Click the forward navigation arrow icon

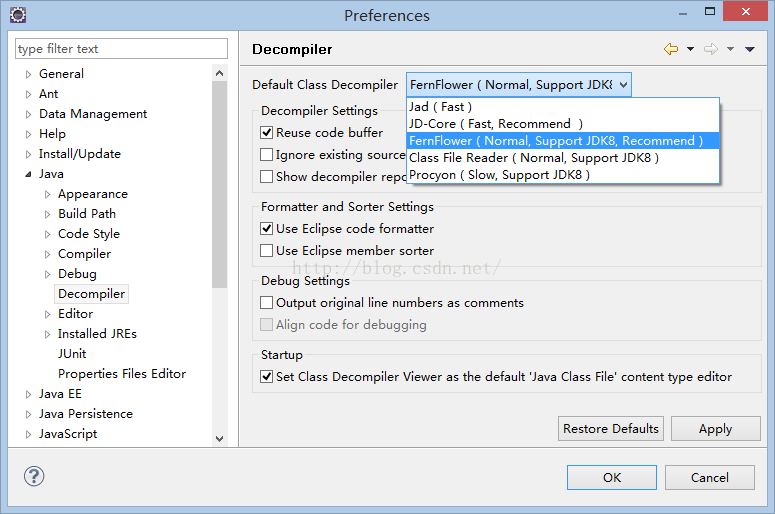pyautogui.click(x=711, y=49)
